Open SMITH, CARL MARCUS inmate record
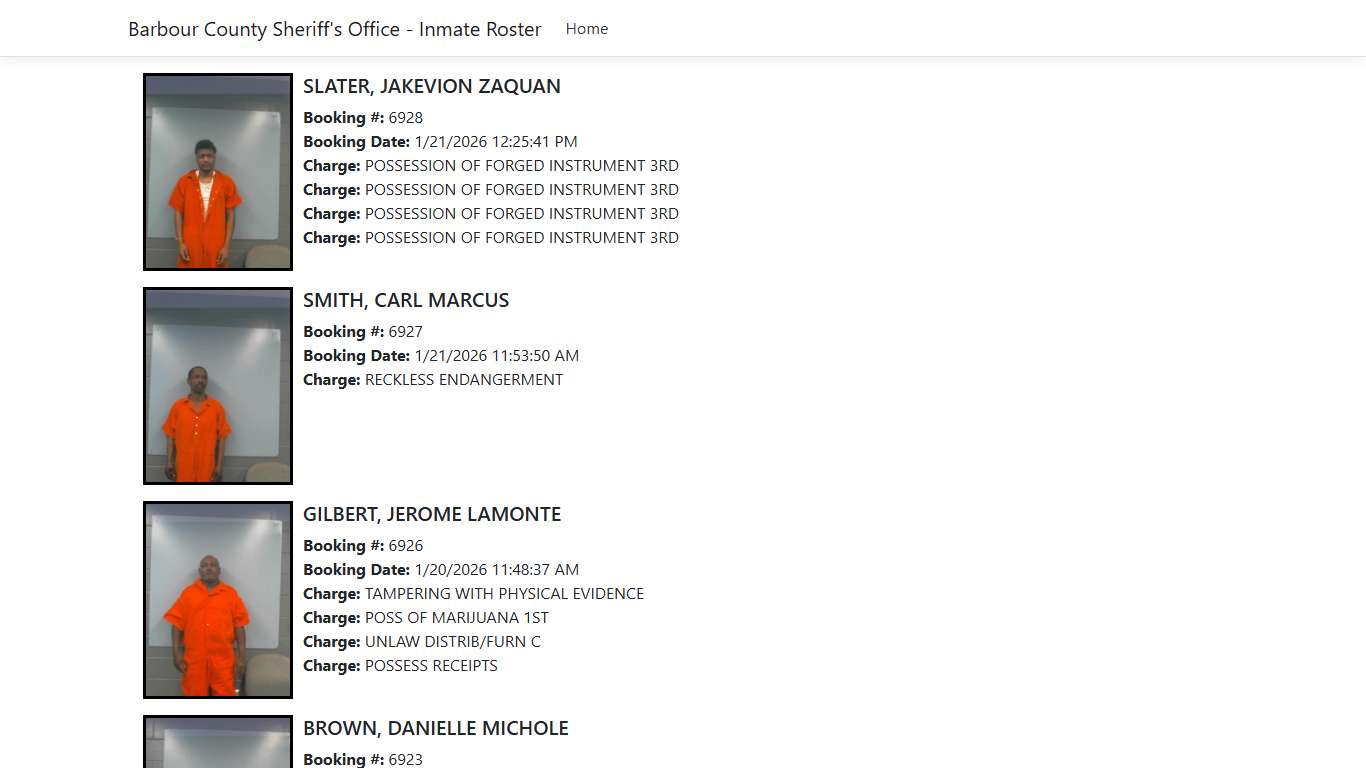 click(406, 300)
